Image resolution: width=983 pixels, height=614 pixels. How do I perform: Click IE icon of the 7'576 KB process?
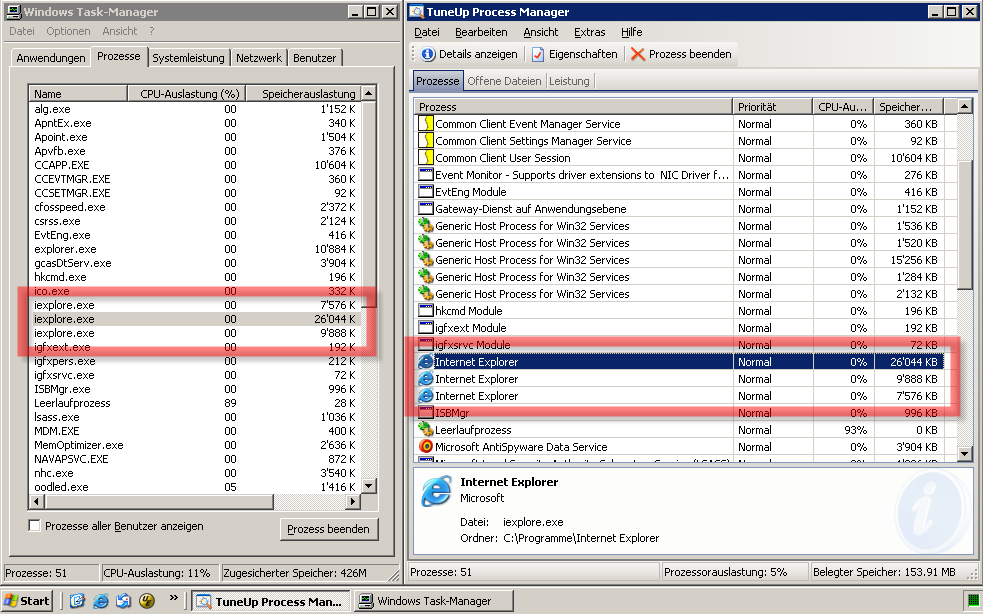426,395
